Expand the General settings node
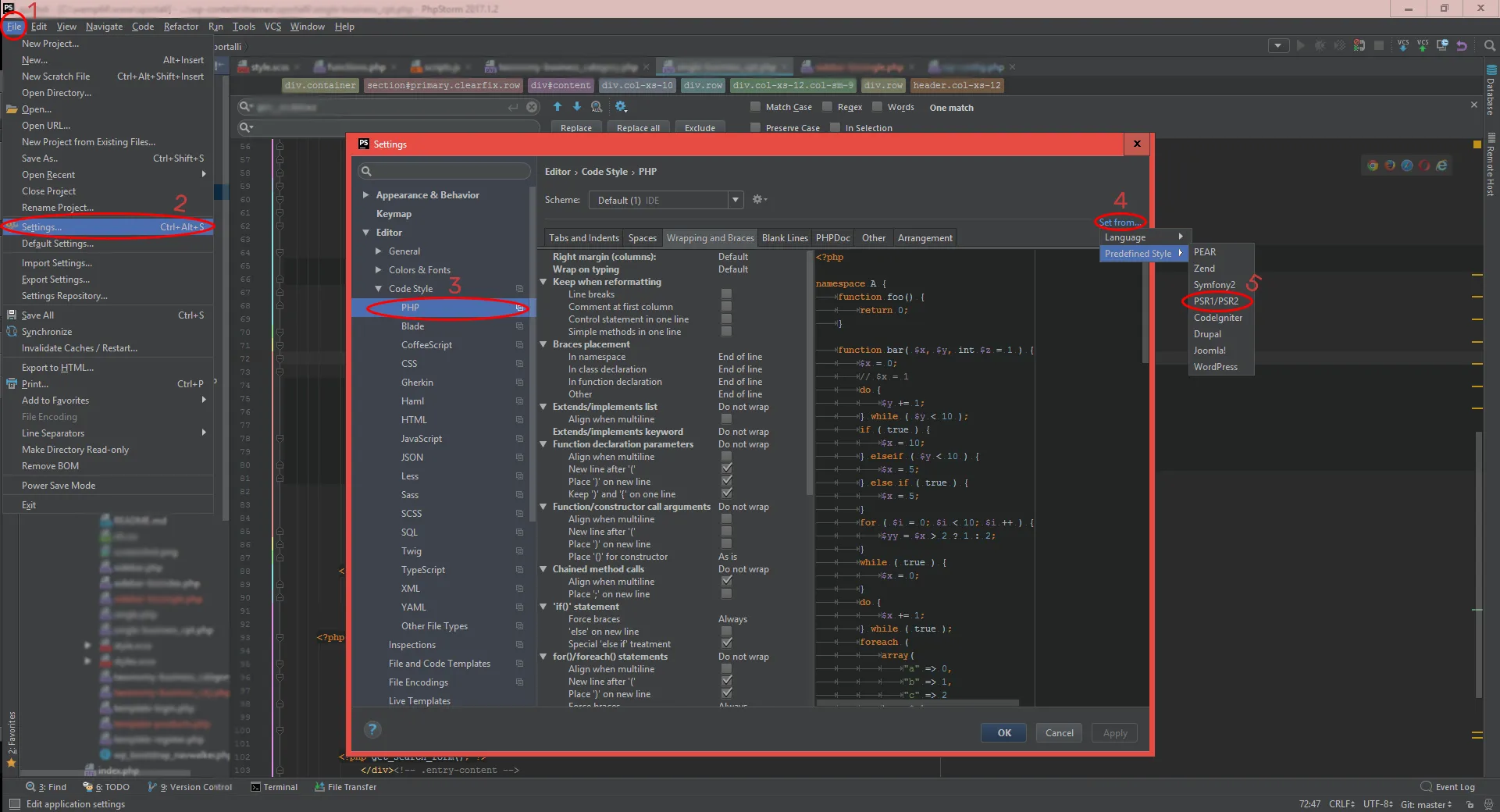1500x812 pixels. point(379,251)
